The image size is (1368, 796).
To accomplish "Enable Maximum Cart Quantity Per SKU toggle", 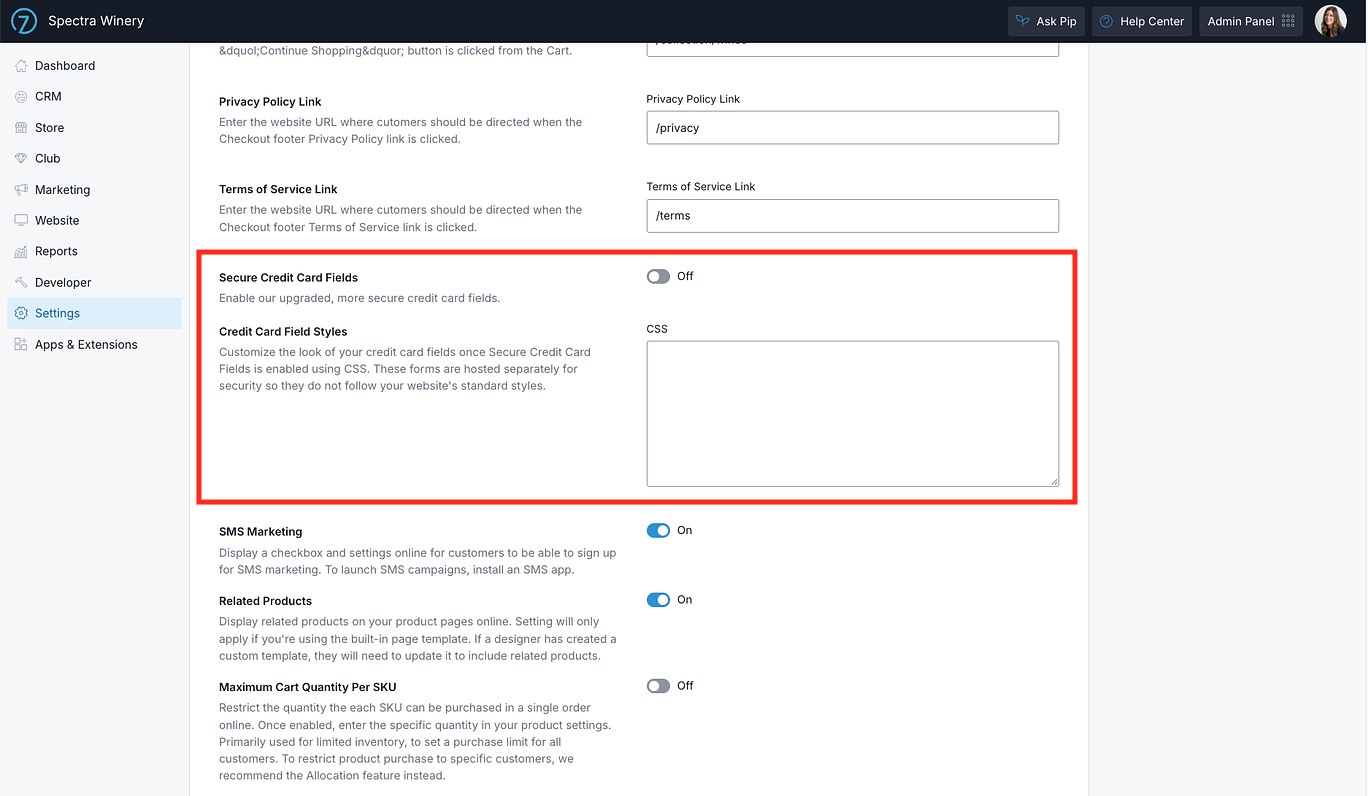I will [x=658, y=686].
